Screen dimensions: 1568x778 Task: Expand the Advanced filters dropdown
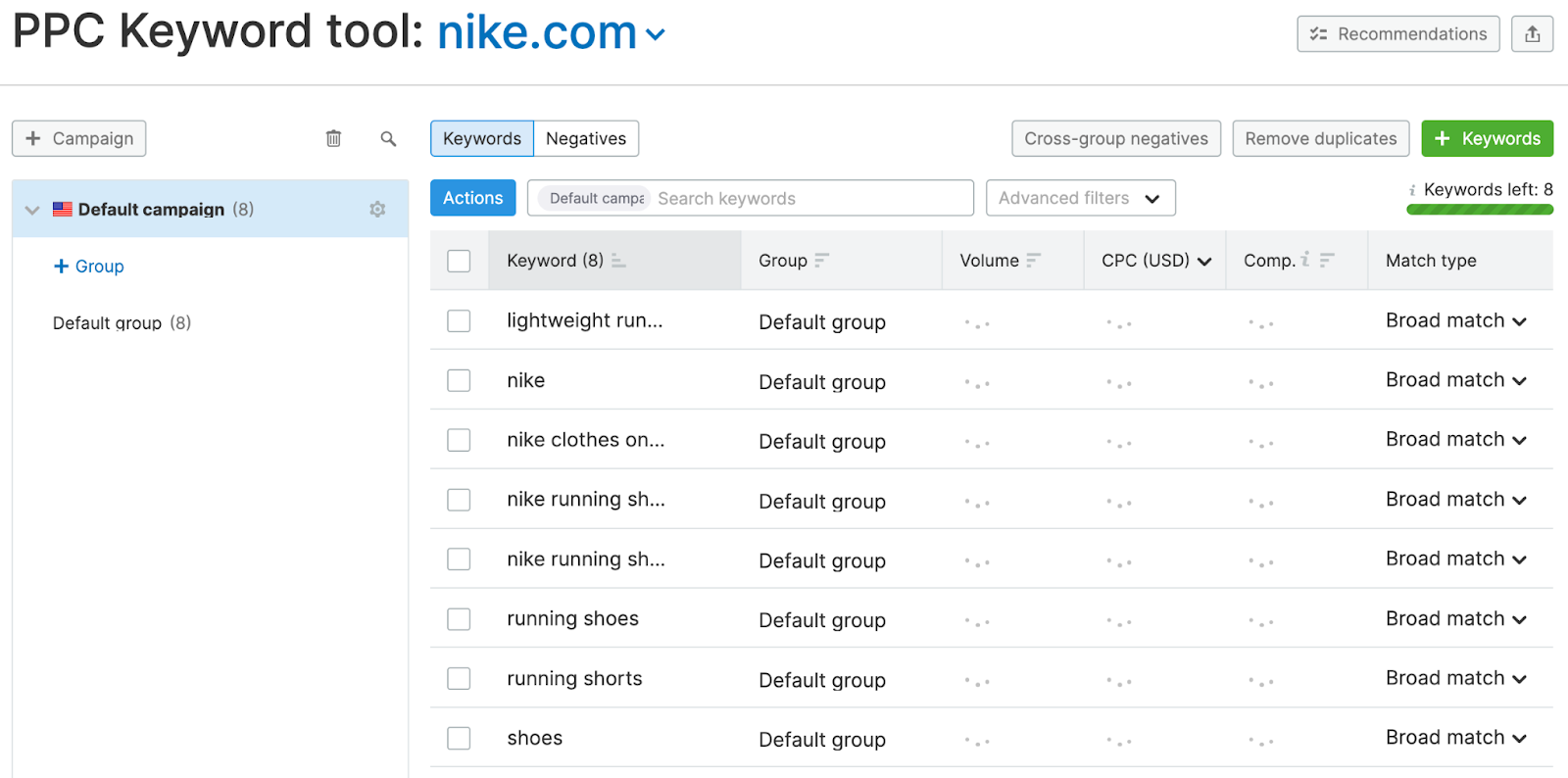(1081, 198)
